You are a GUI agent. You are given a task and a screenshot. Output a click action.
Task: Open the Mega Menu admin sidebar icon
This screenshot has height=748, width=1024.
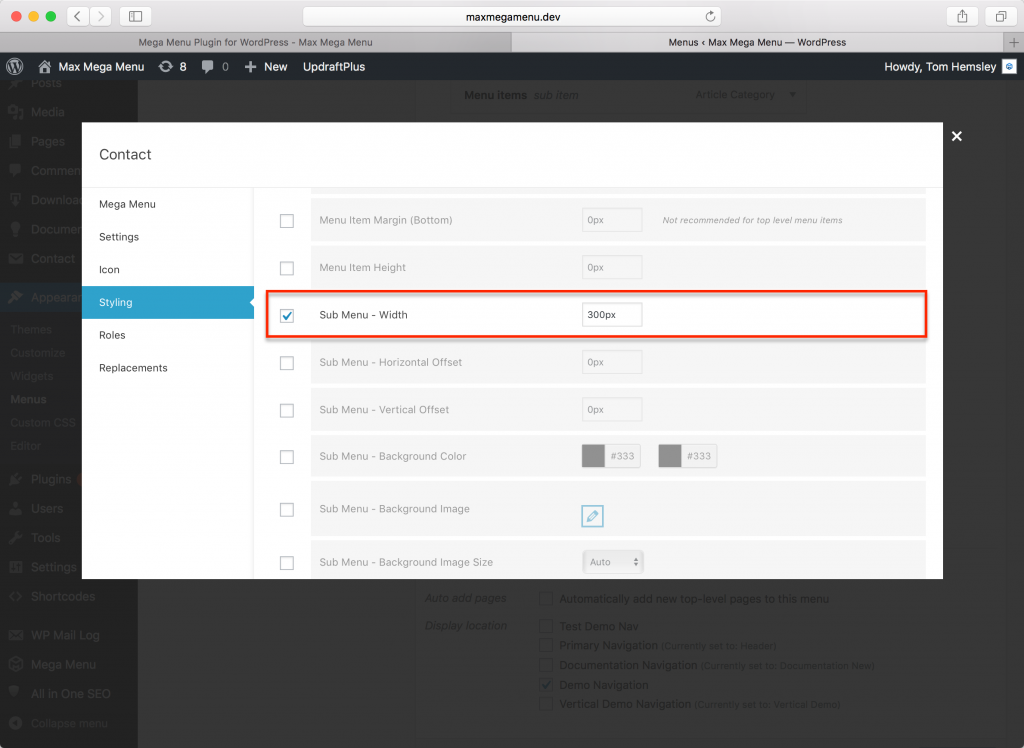[x=15, y=664]
